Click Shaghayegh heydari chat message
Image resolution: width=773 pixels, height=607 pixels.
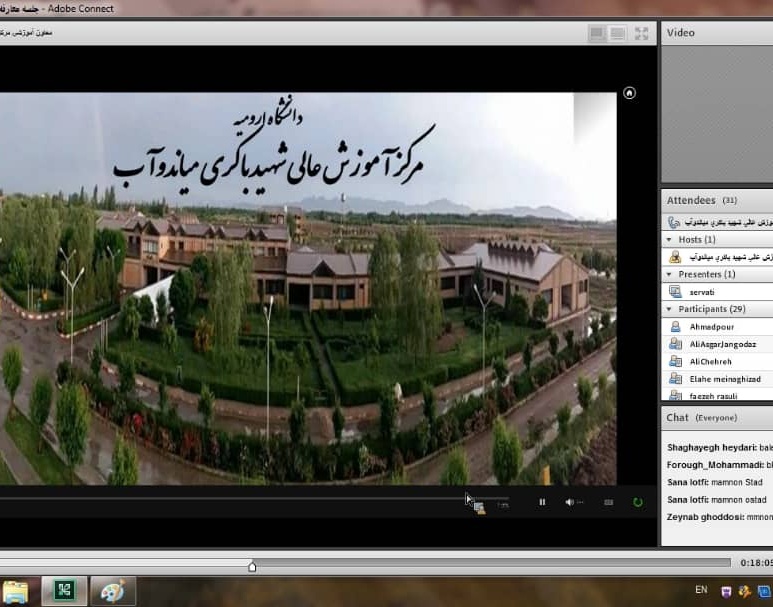tap(720, 448)
